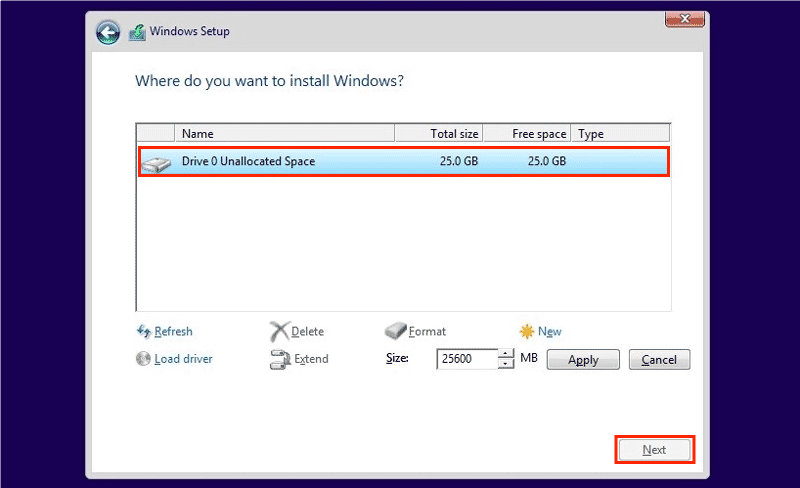Screen dimensions: 800x488
Task: Click the Delete X icon
Action: (x=279, y=332)
